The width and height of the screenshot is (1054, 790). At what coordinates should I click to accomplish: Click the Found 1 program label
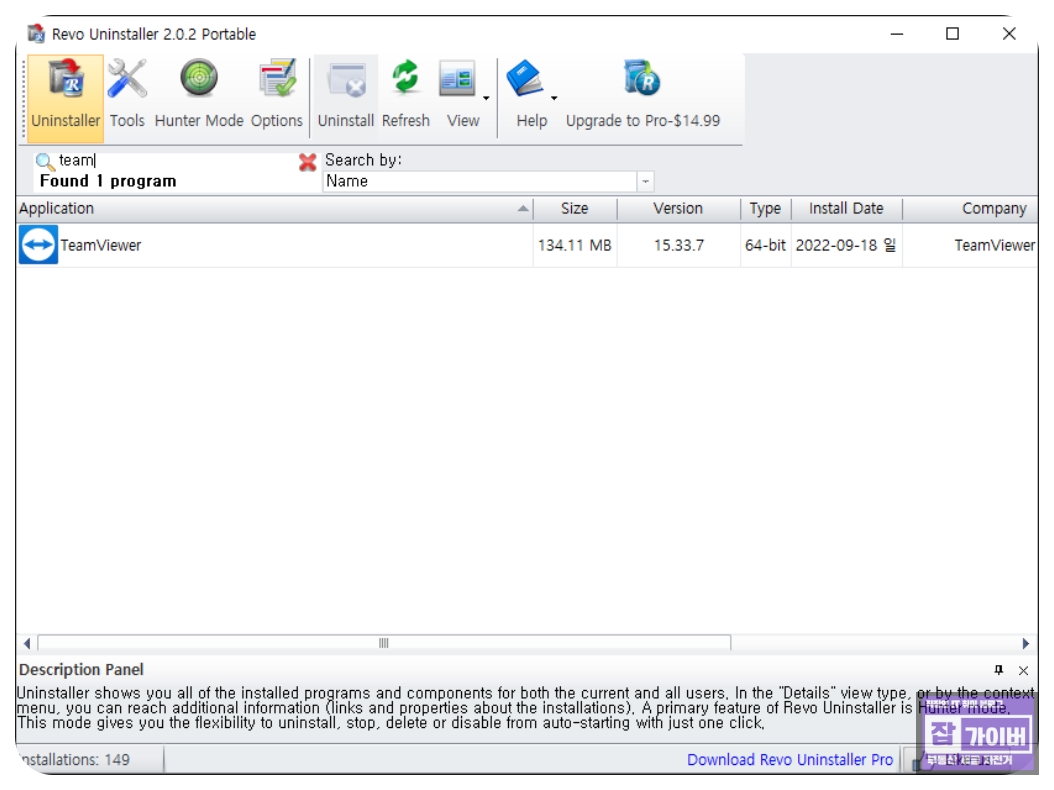point(108,181)
